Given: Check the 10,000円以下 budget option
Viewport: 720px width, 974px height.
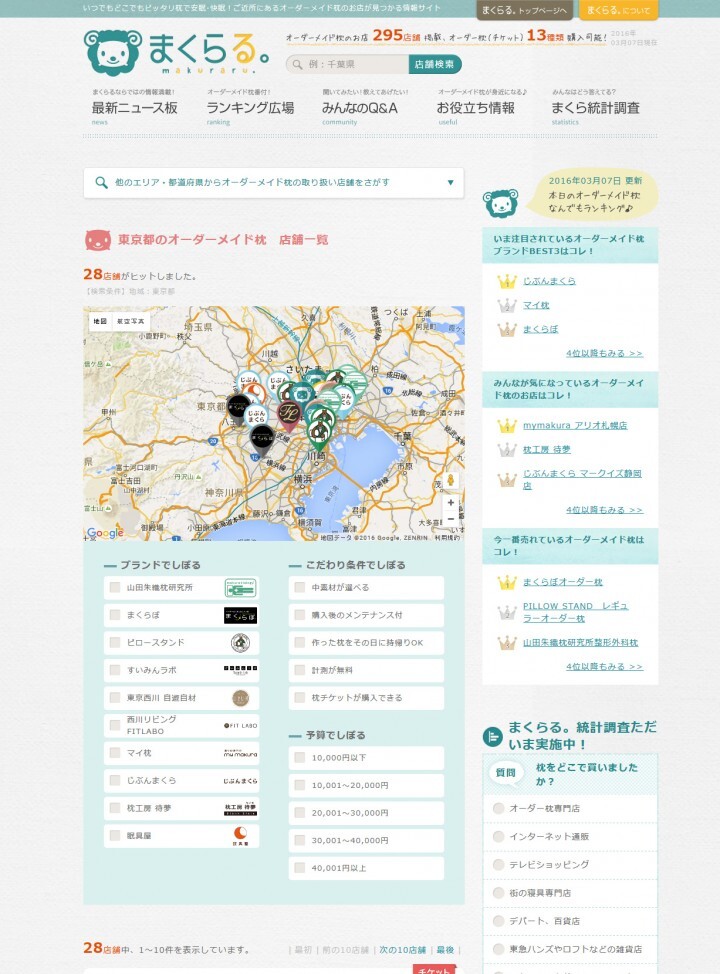Looking at the screenshot, I should click(x=299, y=758).
